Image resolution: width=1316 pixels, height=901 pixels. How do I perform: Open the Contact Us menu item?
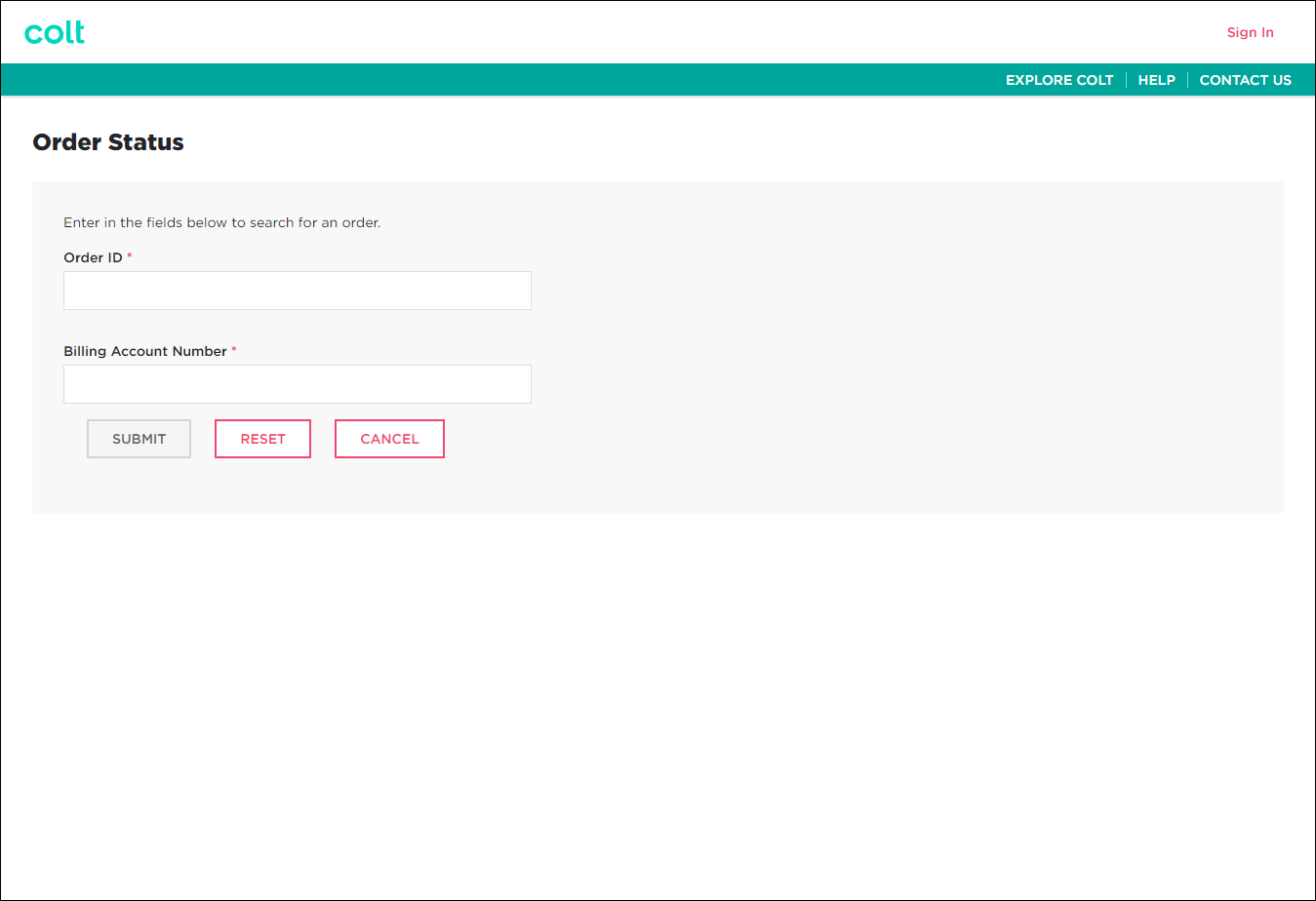[1245, 80]
